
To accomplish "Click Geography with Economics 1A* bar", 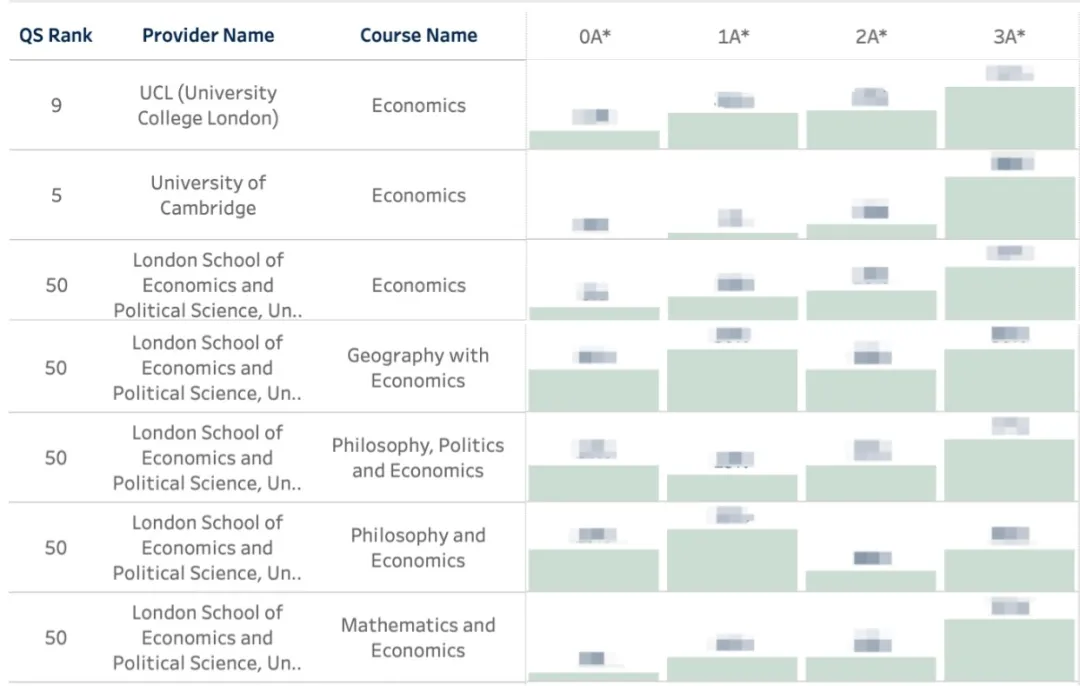I will click(x=732, y=380).
